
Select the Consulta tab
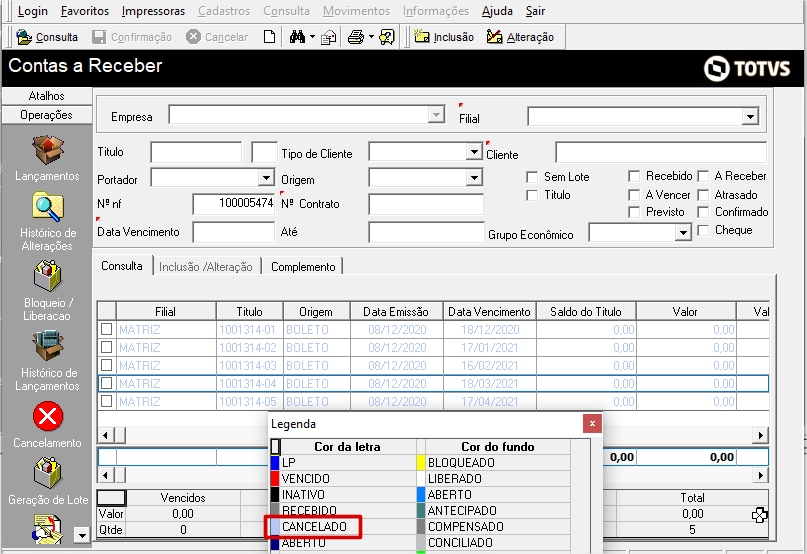click(122, 266)
